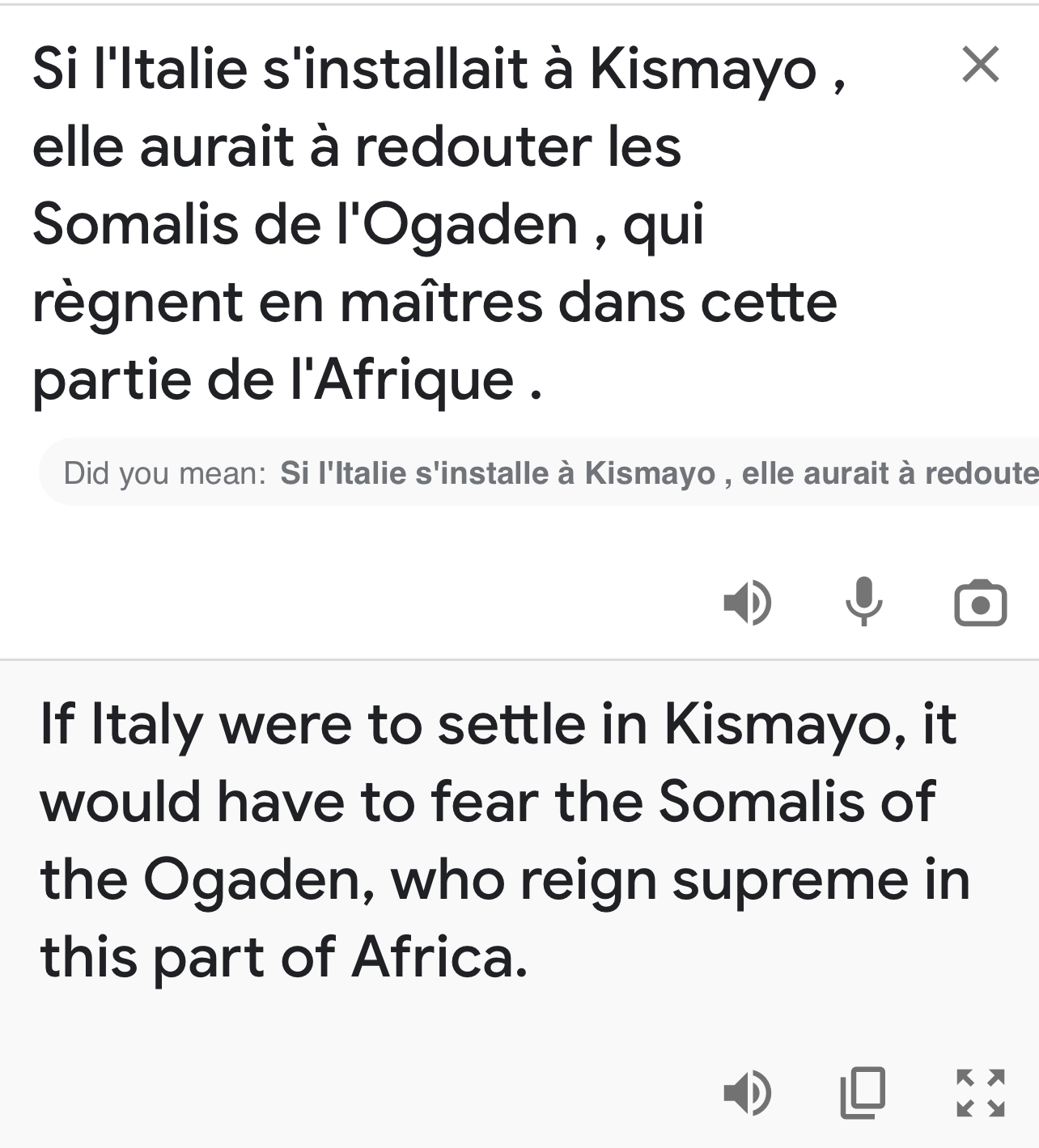This screenshot has height=1148, width=1039.
Task: Play audio of the French source text
Action: [x=748, y=603]
